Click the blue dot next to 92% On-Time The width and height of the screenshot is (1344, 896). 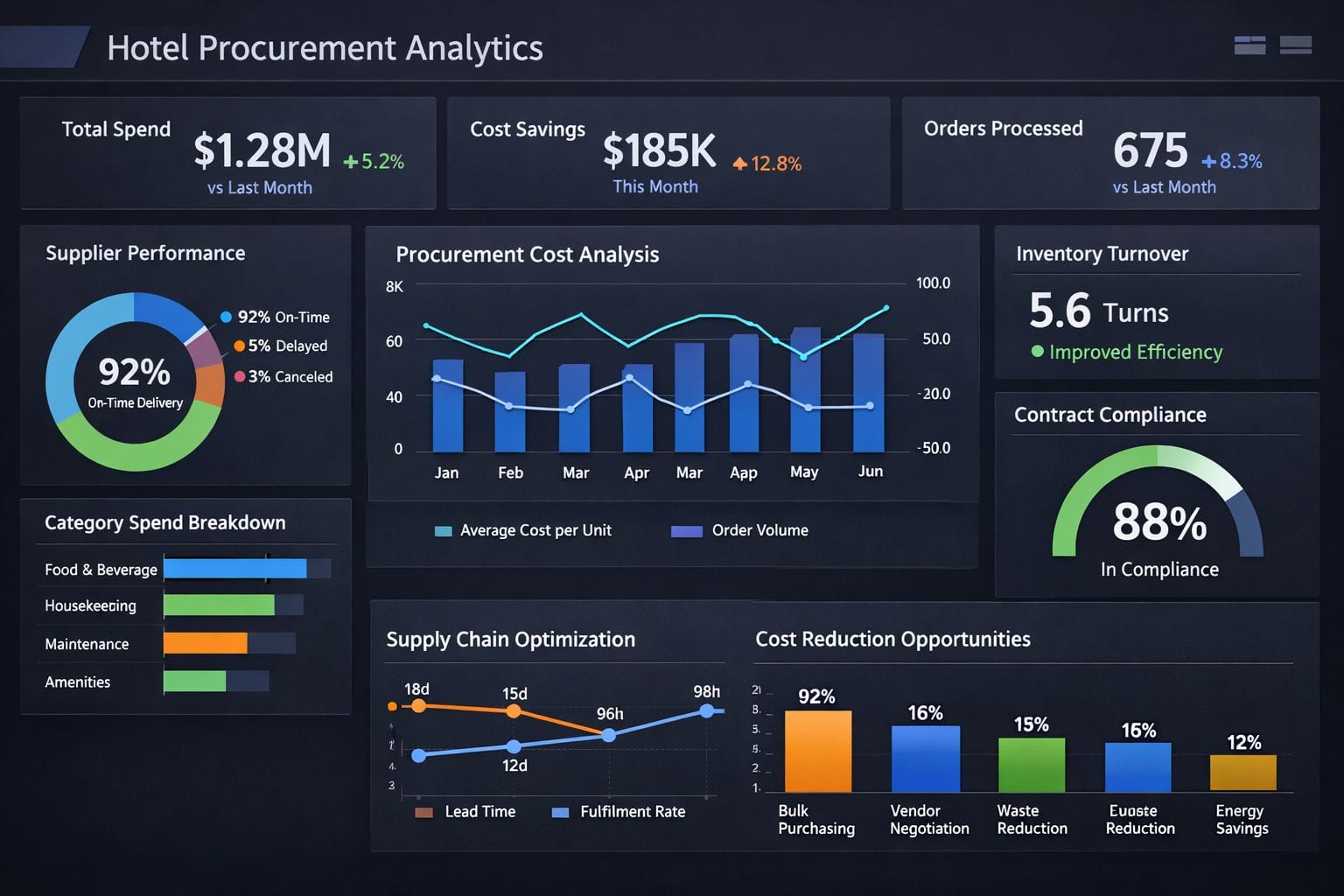(226, 317)
